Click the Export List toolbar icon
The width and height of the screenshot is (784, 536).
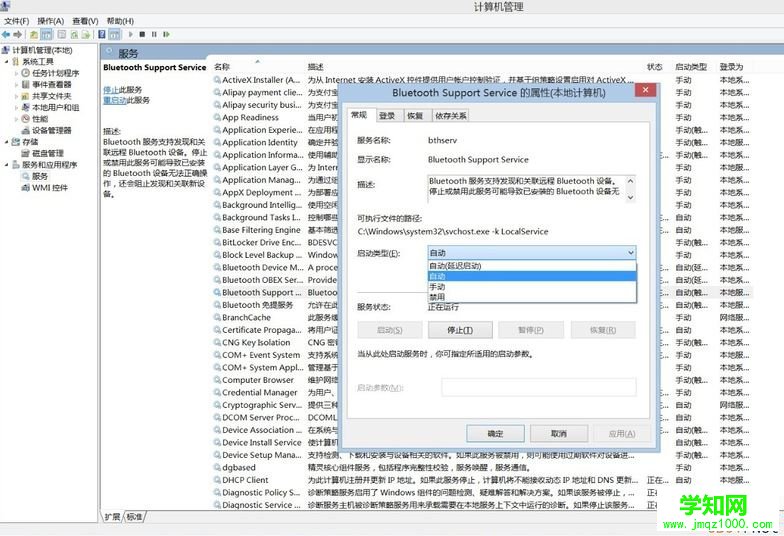point(86,34)
